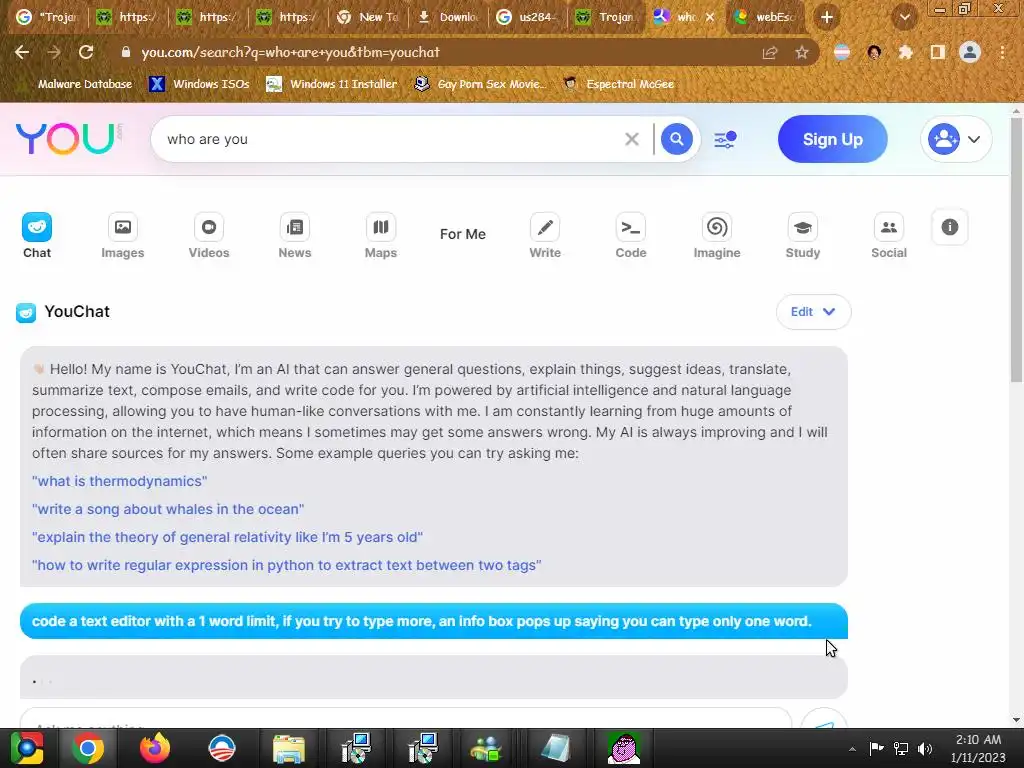Open the News tab
Screen dimensions: 1024x768
(x=295, y=236)
